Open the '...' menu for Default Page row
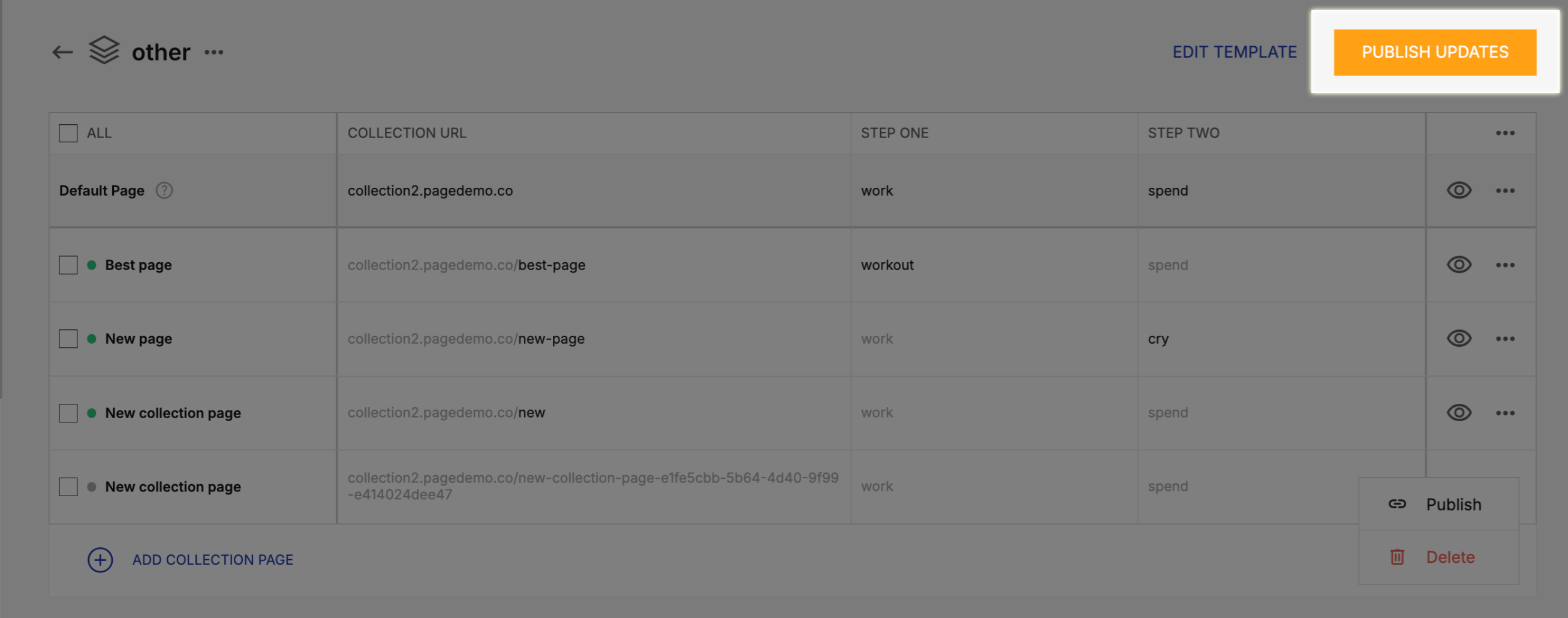Viewport: 1568px width, 618px height. point(1505,190)
